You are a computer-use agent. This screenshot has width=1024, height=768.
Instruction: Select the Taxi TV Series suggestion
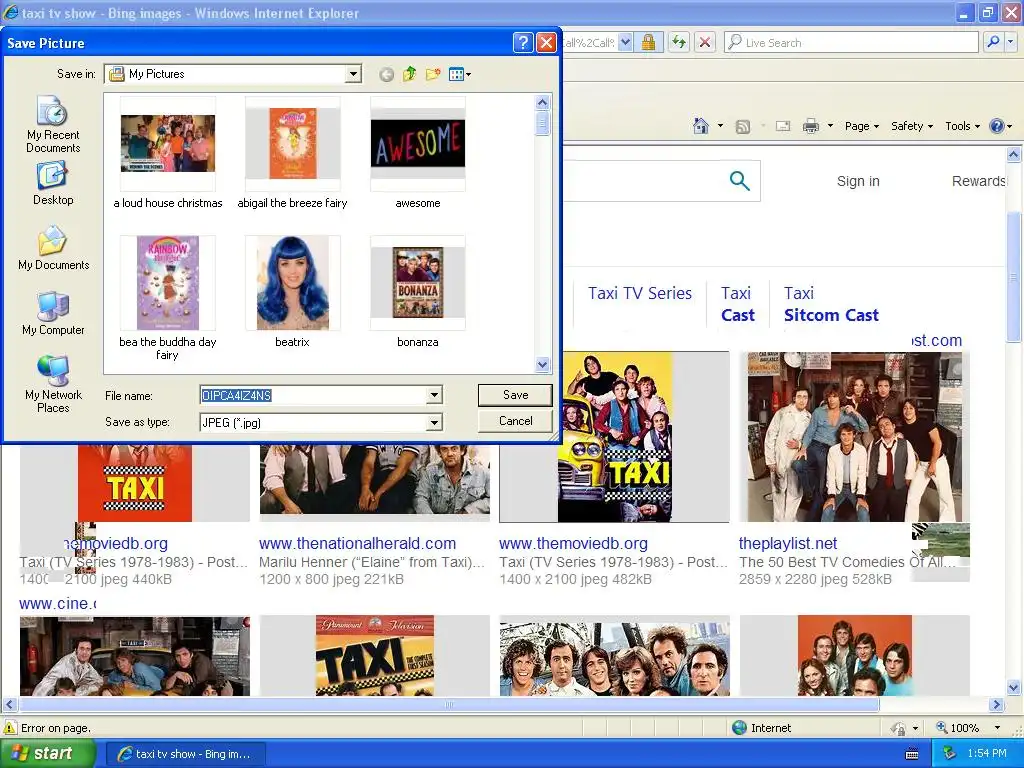639,293
